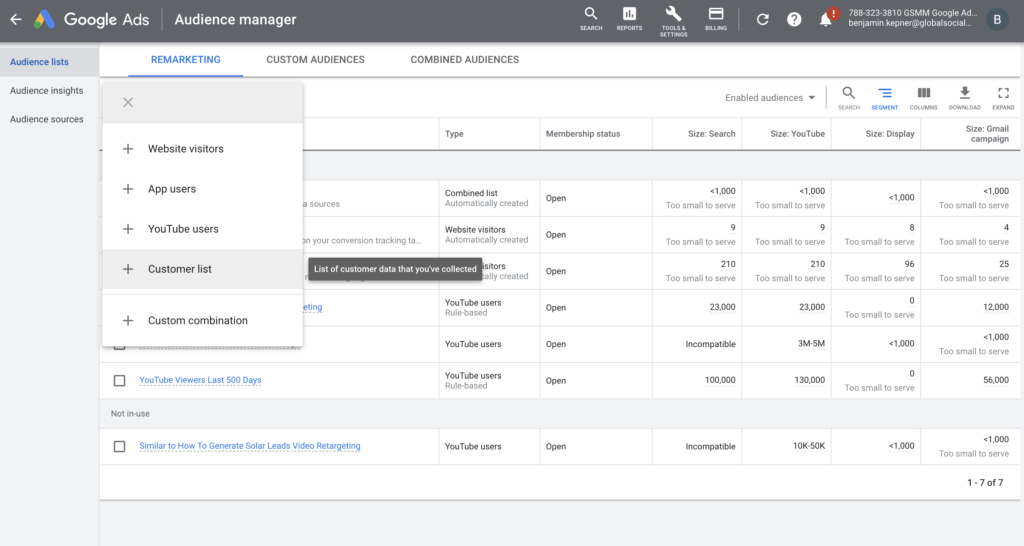
Task: Open account avatar labeled B
Action: coord(997,20)
